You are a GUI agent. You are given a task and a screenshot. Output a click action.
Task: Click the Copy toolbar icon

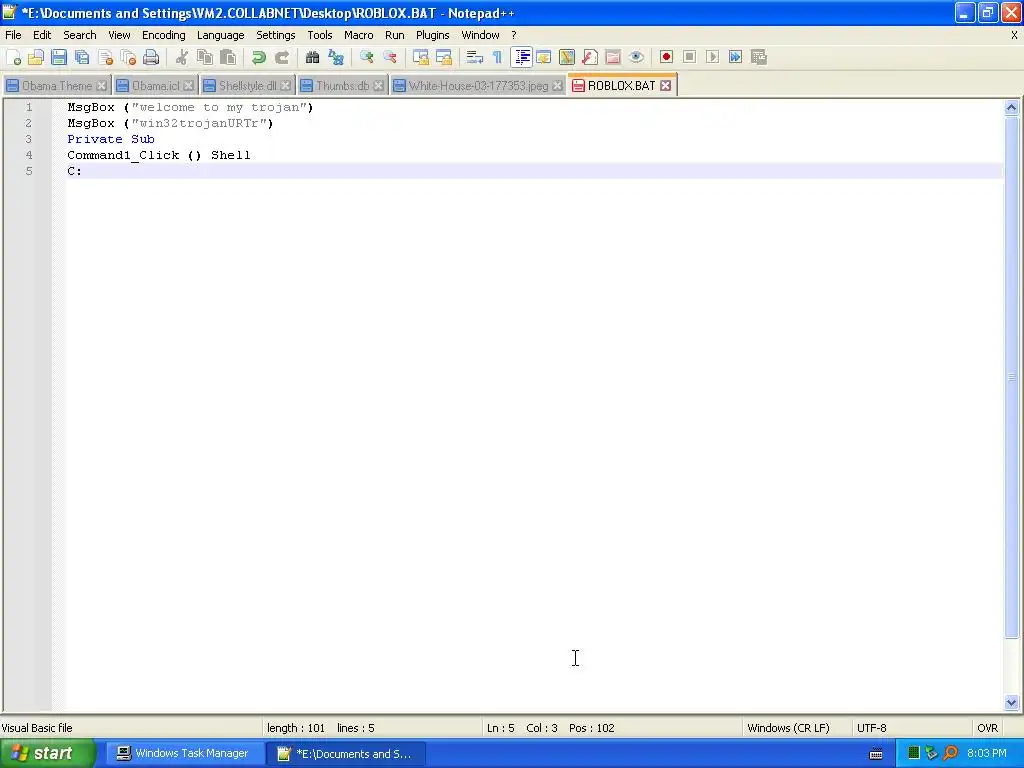pyautogui.click(x=205, y=57)
